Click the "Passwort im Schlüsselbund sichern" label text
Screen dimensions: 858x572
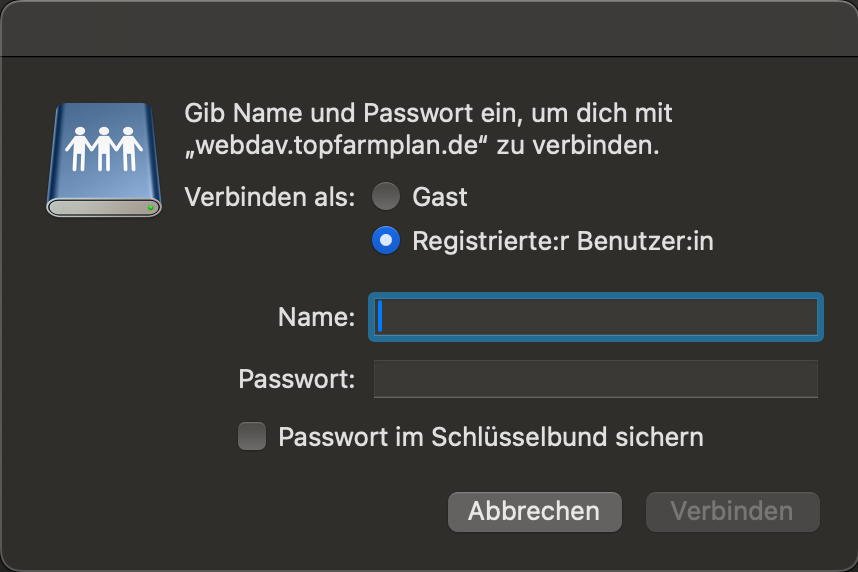(491, 437)
